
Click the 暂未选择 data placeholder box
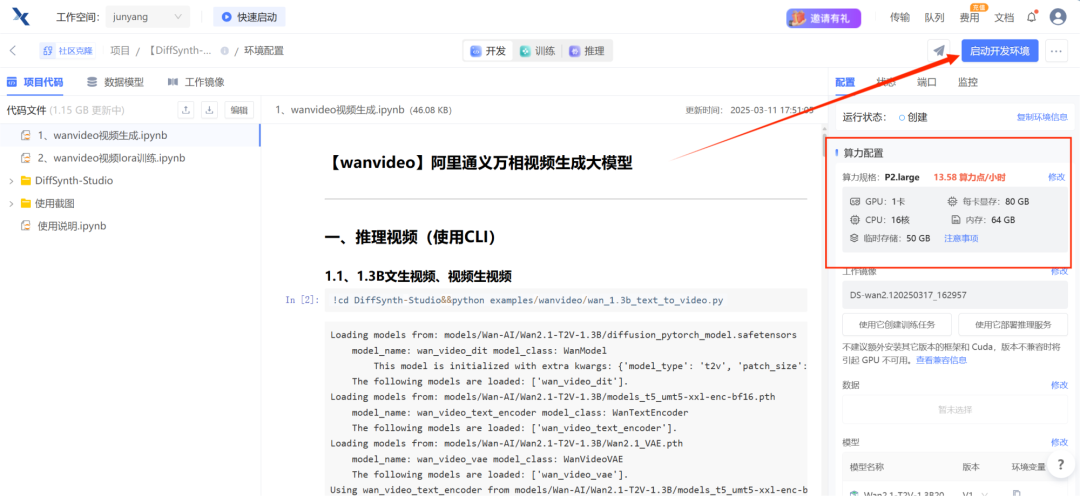point(955,409)
